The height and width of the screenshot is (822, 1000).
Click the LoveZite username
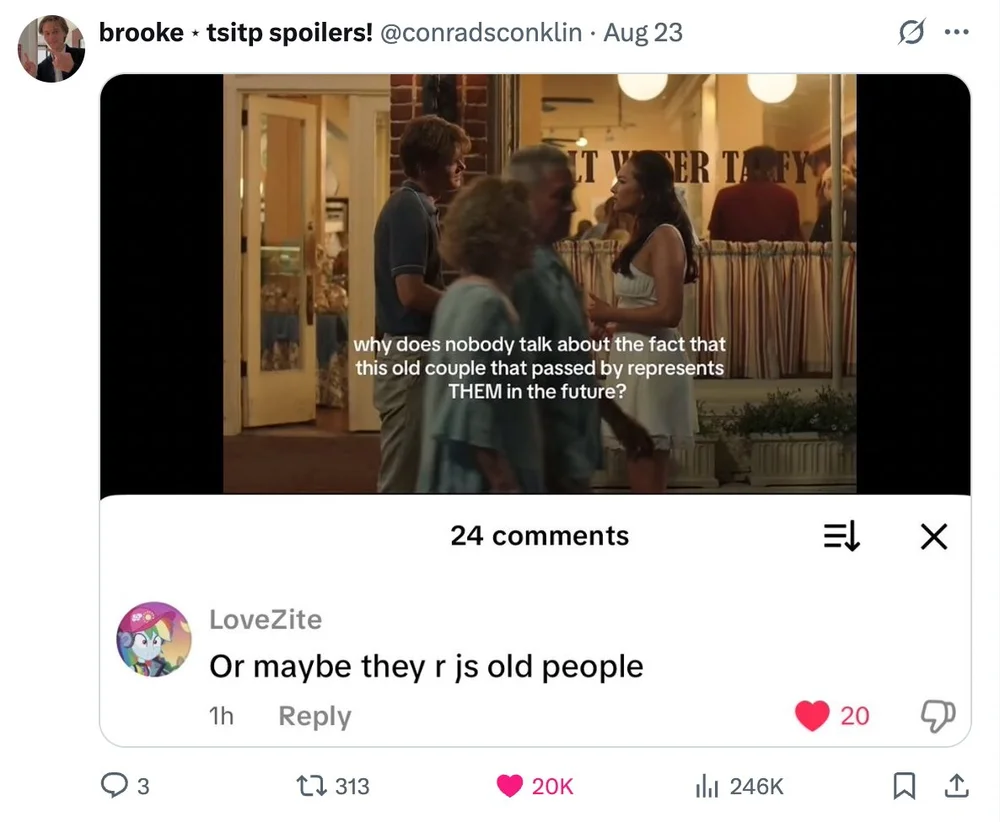265,619
